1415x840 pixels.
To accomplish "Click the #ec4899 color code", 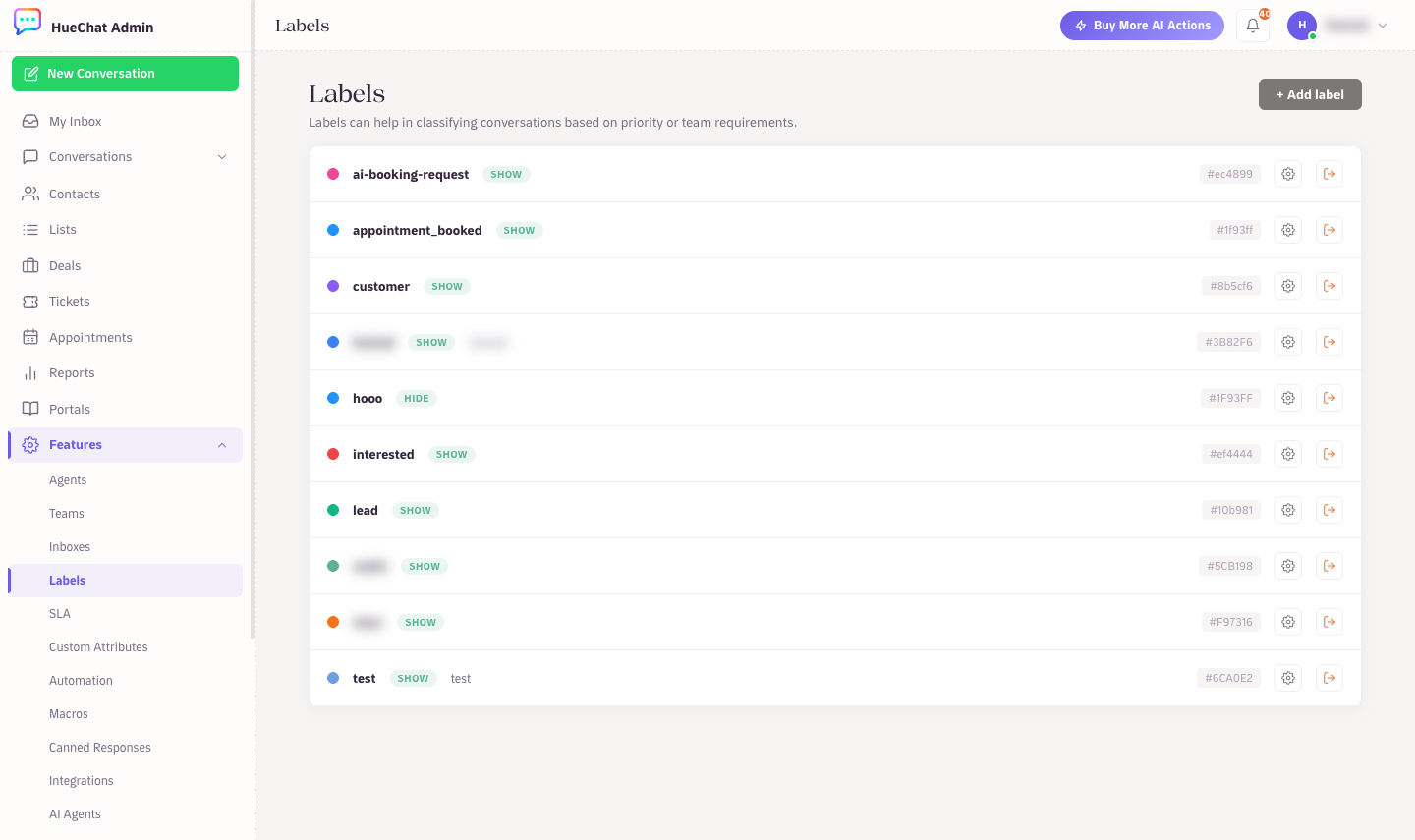I will tap(1230, 174).
